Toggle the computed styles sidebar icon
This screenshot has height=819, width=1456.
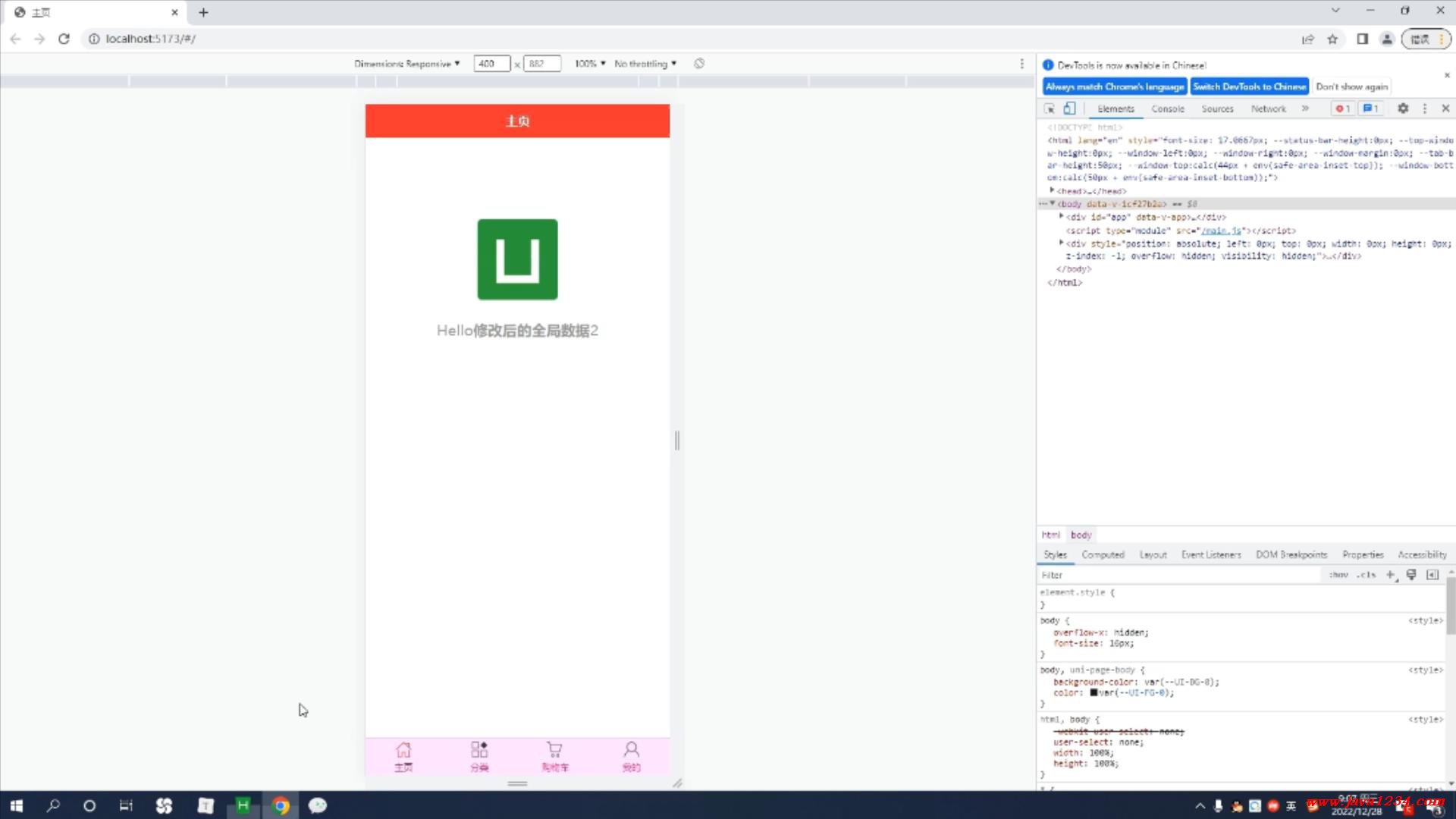(x=1432, y=575)
